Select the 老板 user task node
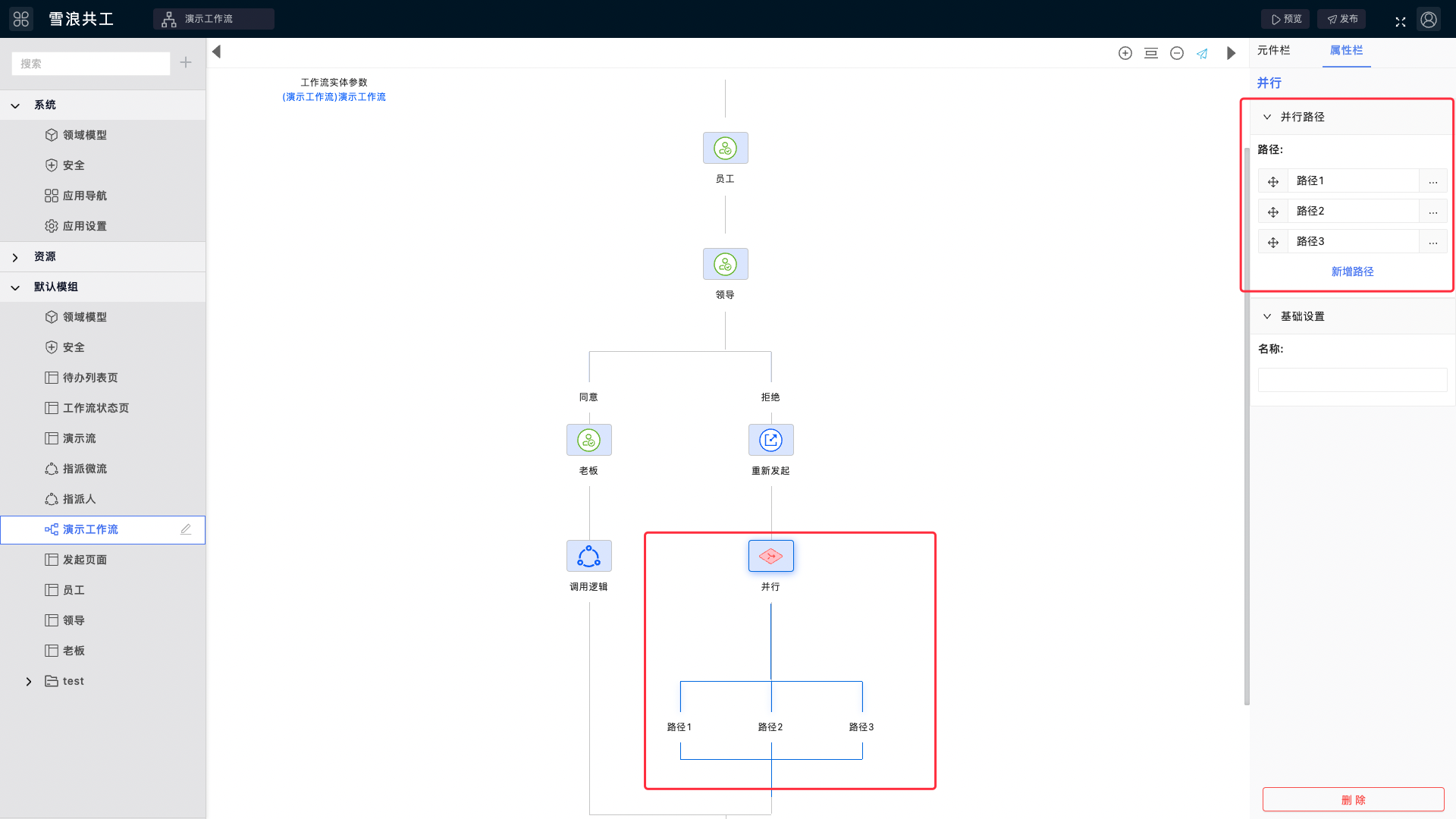Viewport: 1456px width, 819px height. point(589,440)
